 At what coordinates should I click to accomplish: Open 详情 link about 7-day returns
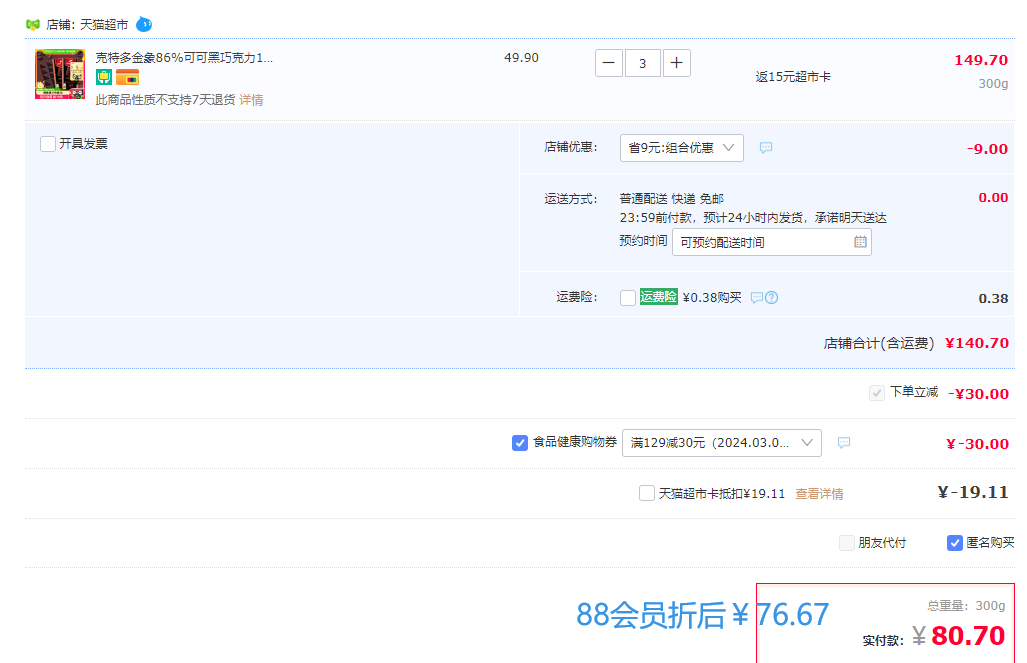tap(252, 100)
